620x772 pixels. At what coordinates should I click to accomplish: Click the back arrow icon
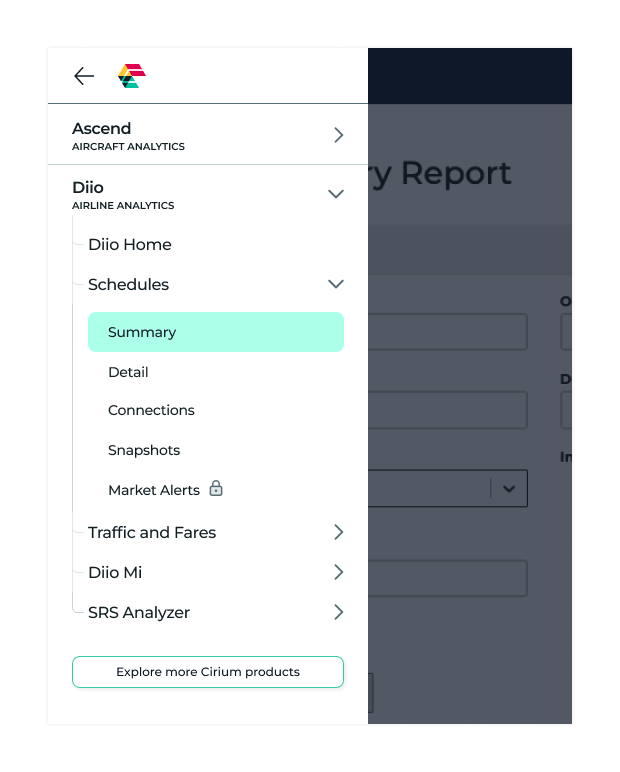pyautogui.click(x=84, y=76)
